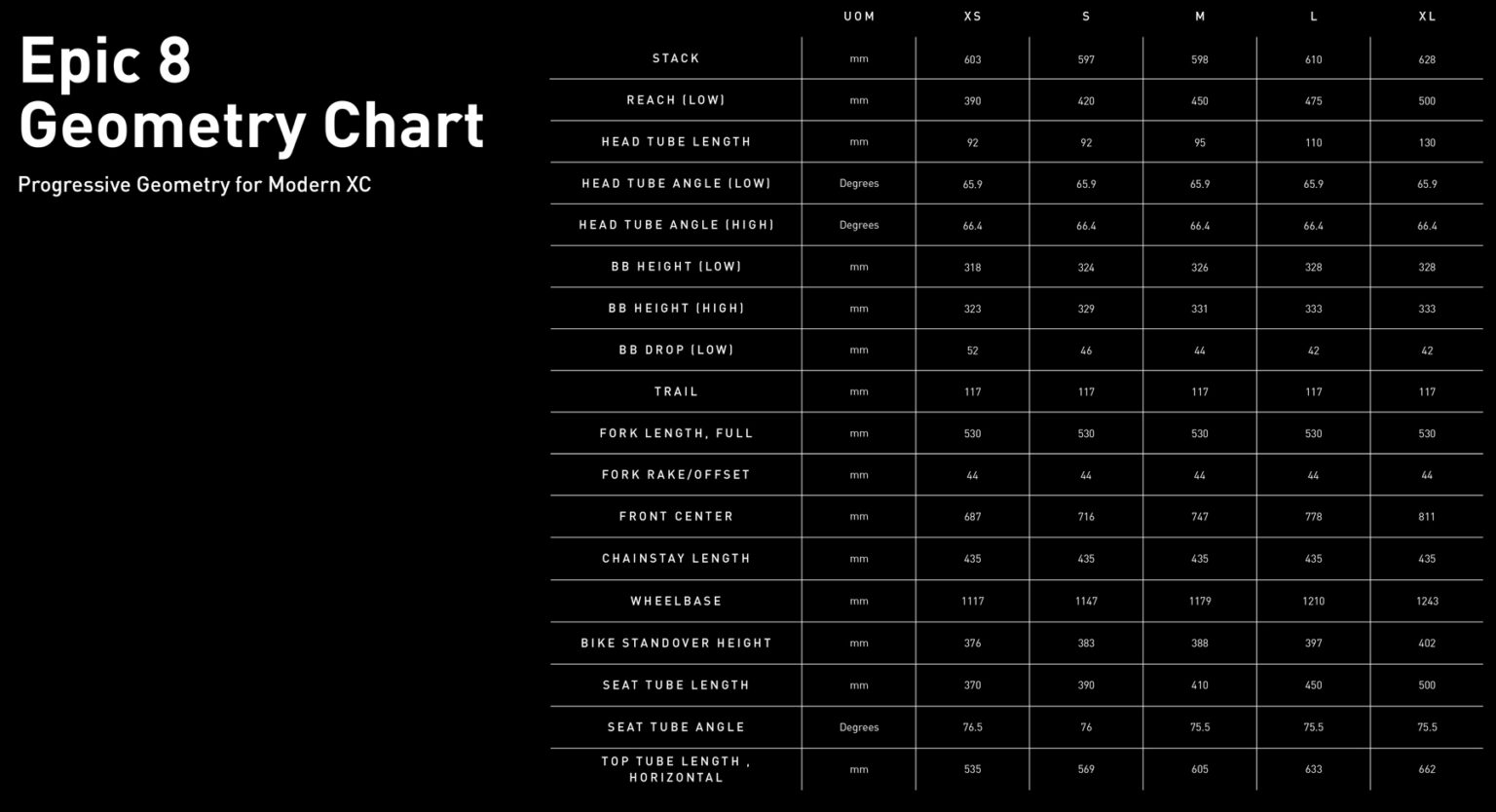Click the Progressive Geometry for Modern XC subtitle
This screenshot has width=1496, height=812.
pos(195,185)
